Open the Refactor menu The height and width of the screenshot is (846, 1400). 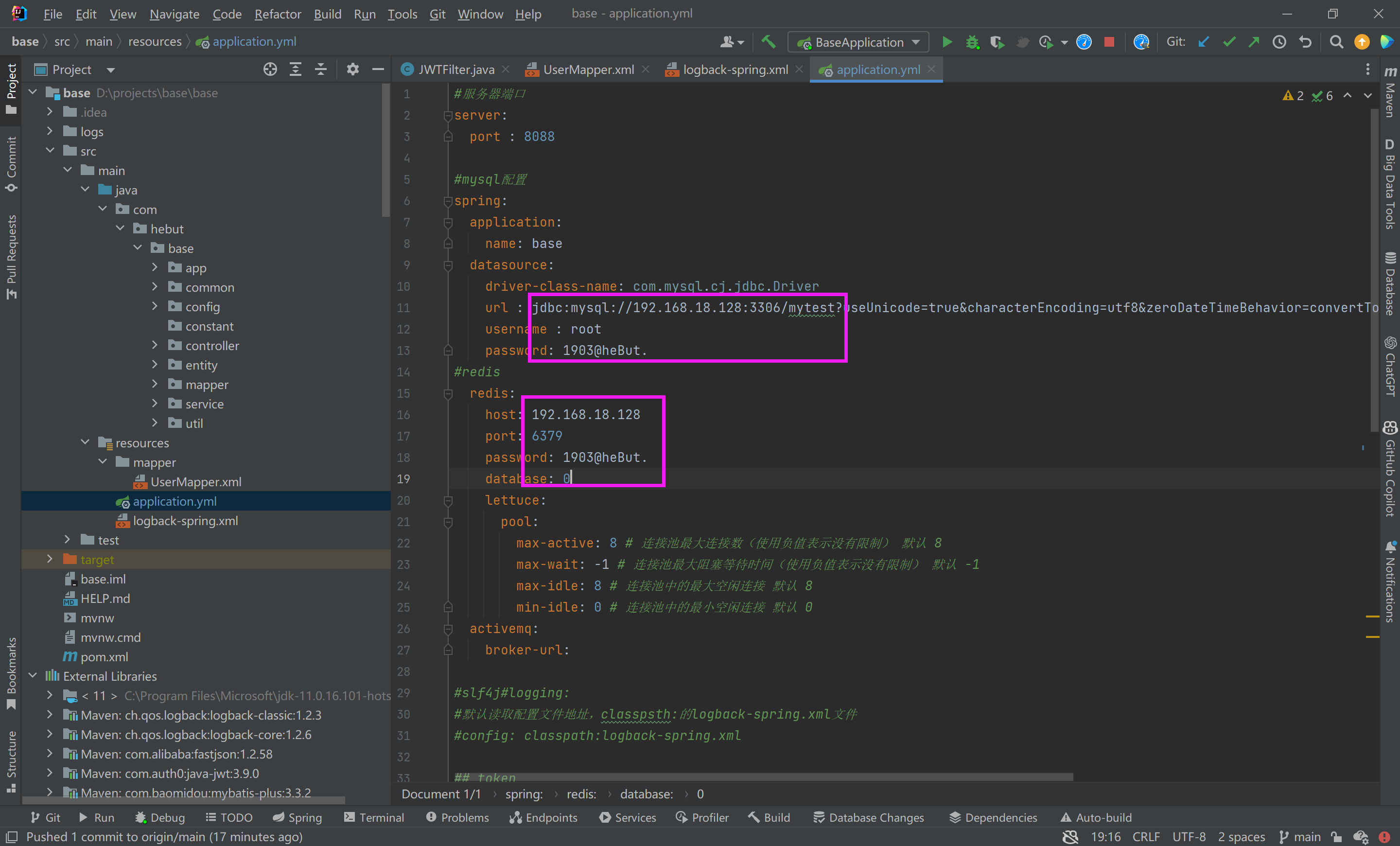(277, 14)
